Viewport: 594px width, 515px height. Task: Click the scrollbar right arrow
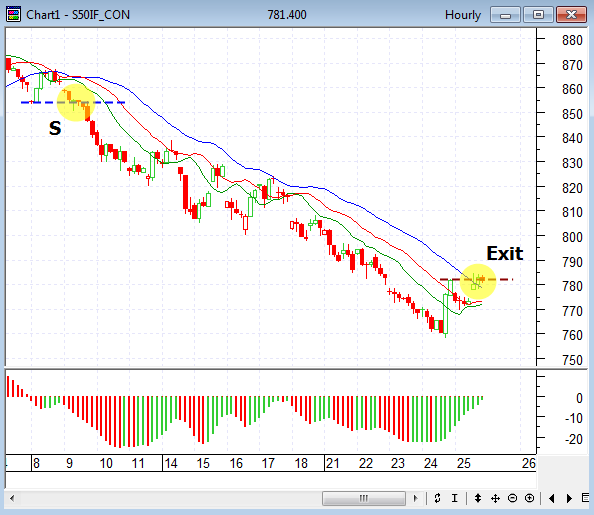pyautogui.click(x=416, y=498)
